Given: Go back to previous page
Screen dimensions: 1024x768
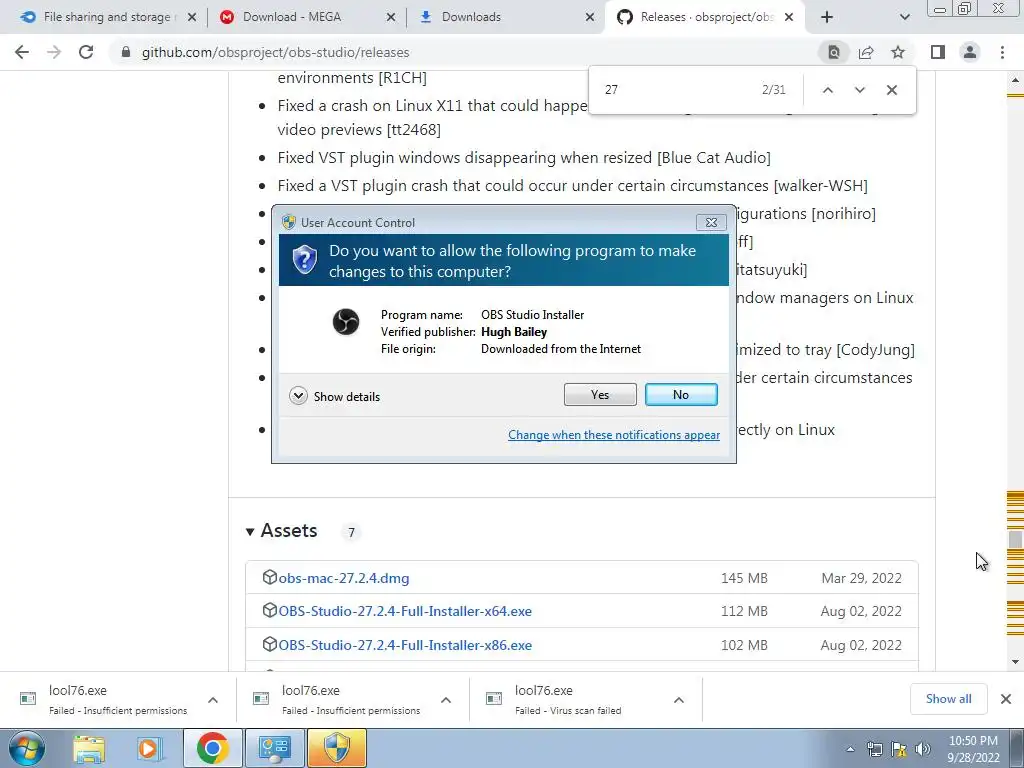Looking at the screenshot, I should (x=22, y=52).
